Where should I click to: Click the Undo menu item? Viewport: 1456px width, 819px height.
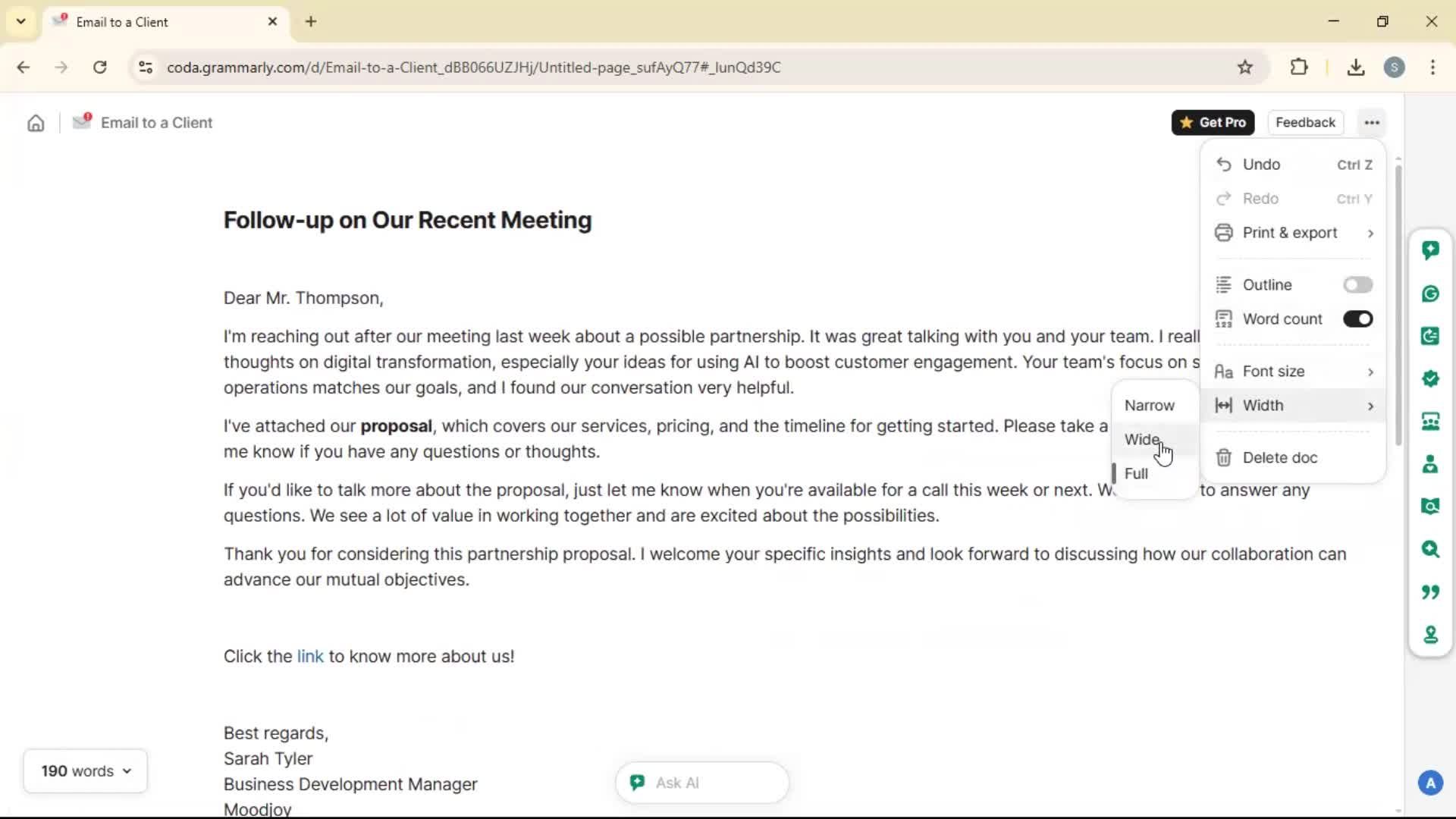1261,165
